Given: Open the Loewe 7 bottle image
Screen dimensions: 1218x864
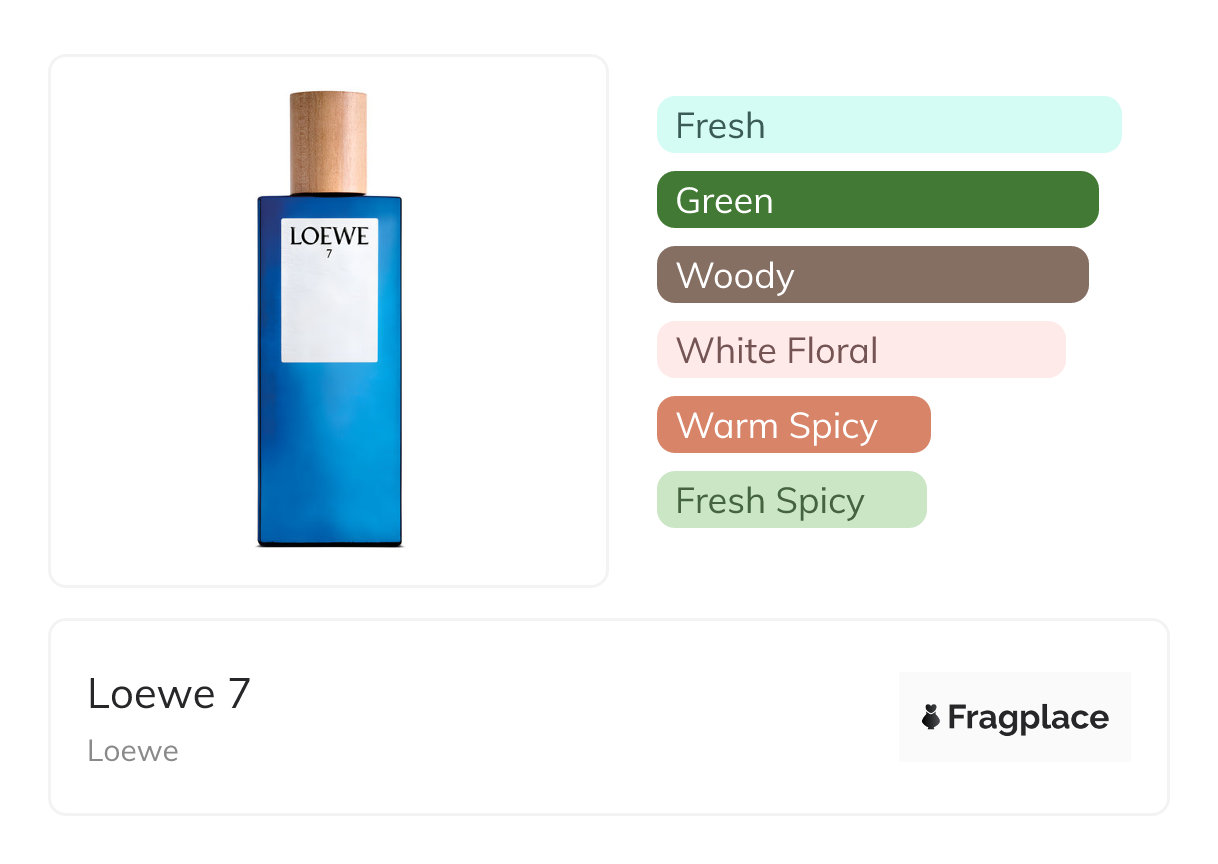Looking at the screenshot, I should [x=329, y=320].
